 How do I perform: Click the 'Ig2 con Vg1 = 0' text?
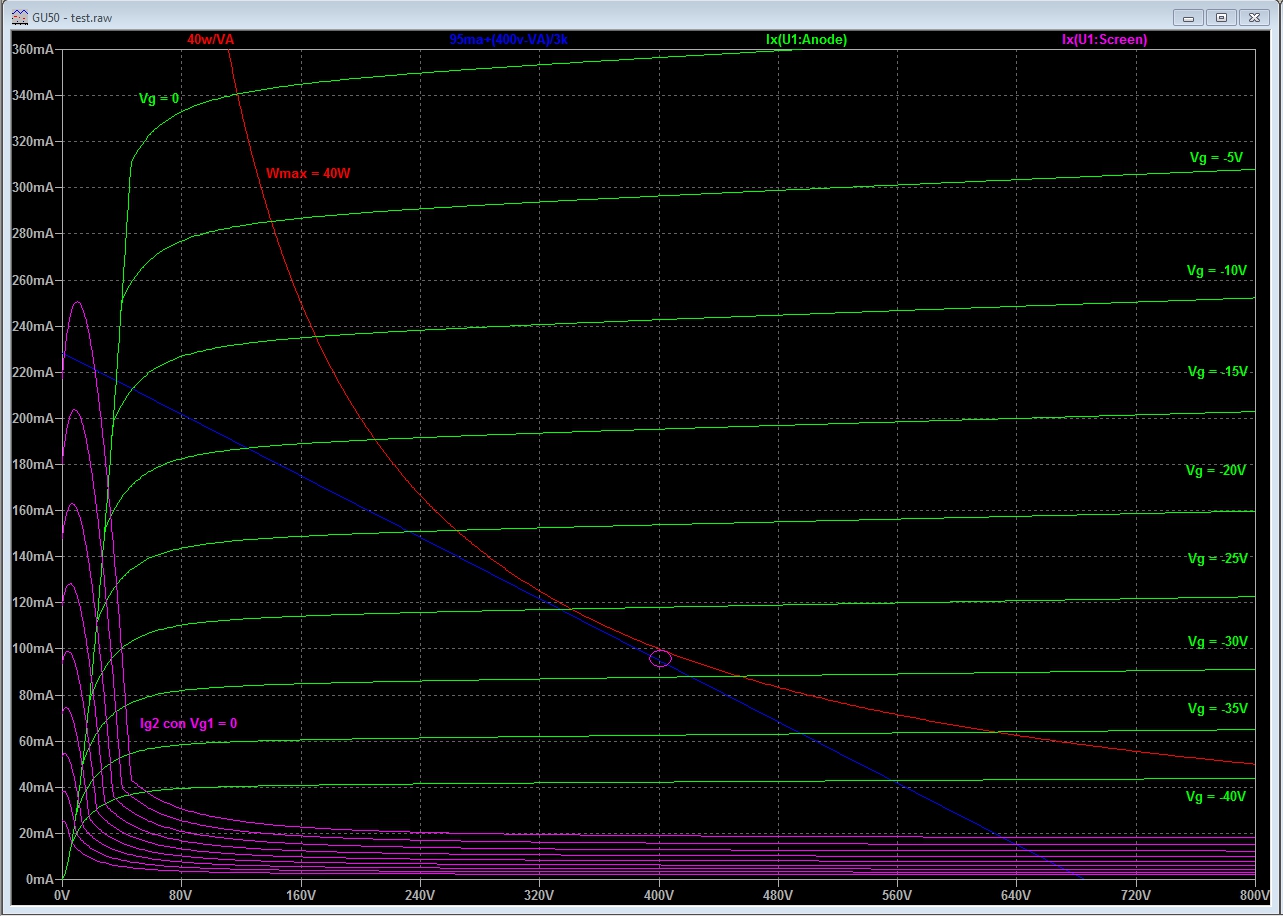pyautogui.click(x=189, y=723)
